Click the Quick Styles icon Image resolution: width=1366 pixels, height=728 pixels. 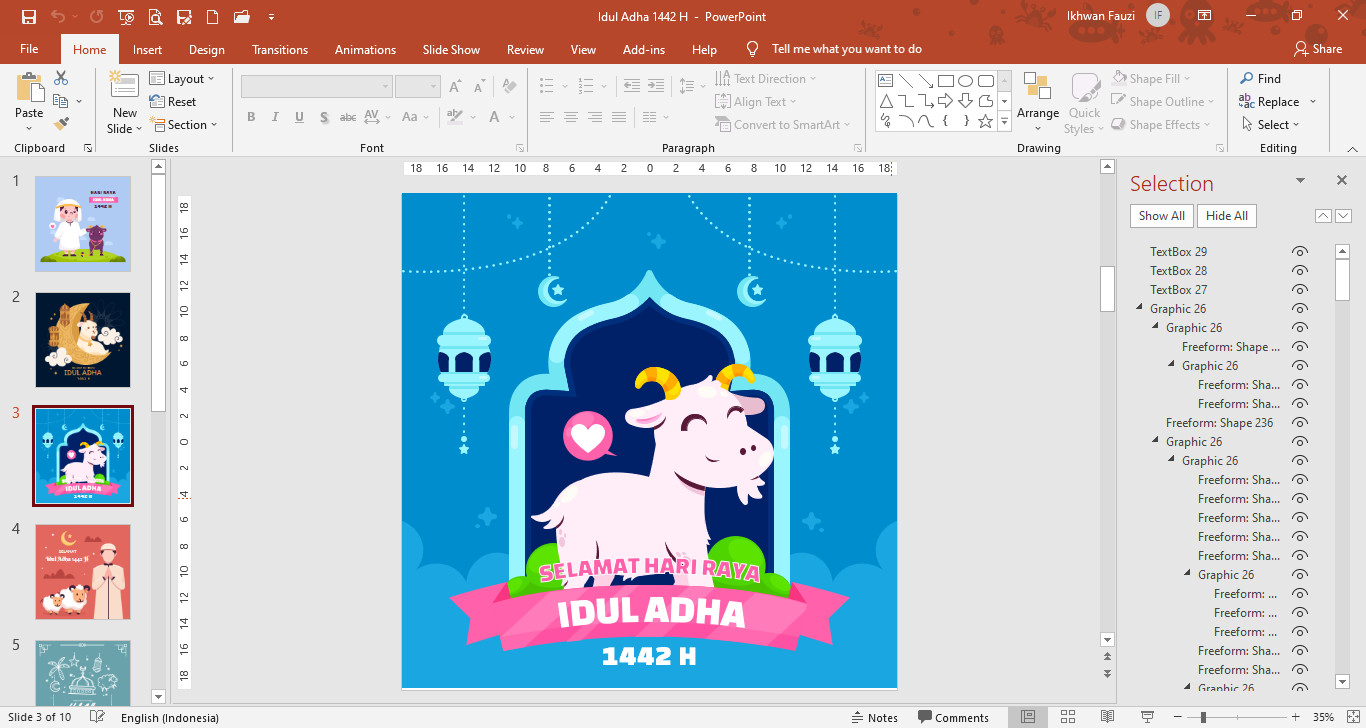tap(1083, 101)
